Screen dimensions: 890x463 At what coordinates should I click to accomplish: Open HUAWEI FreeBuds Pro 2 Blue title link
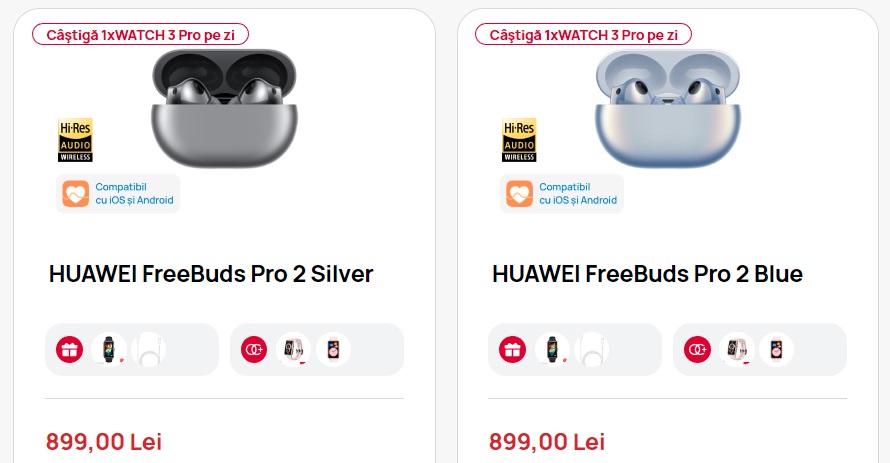648,274
